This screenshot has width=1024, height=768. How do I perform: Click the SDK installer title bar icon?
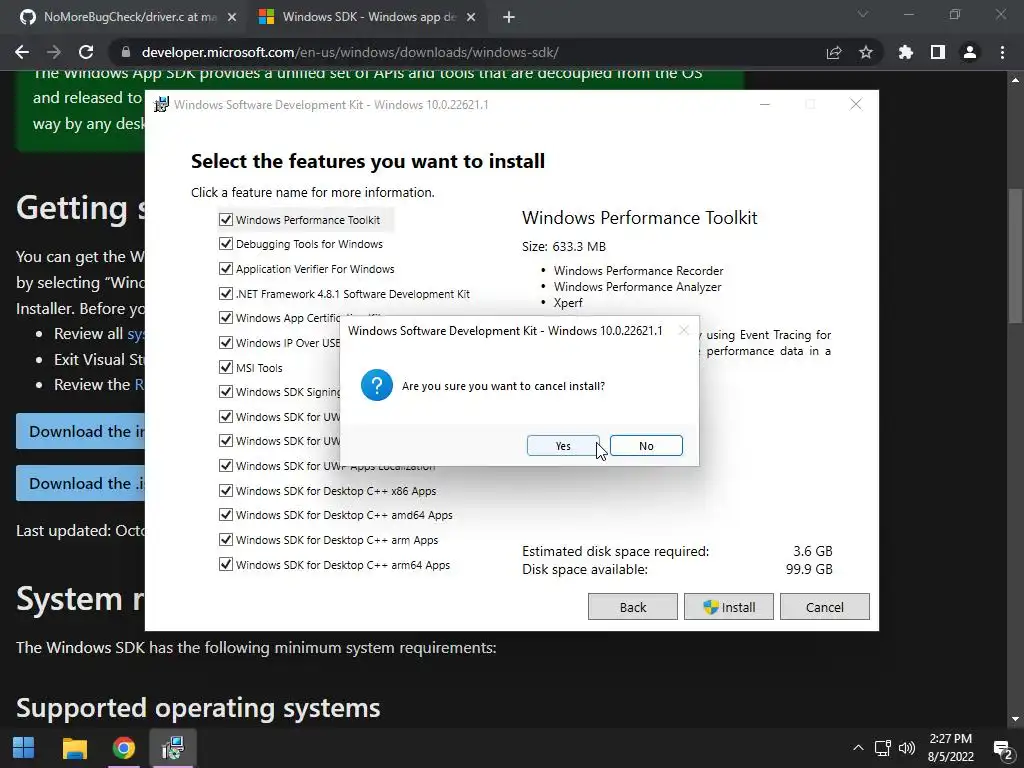tap(161, 104)
